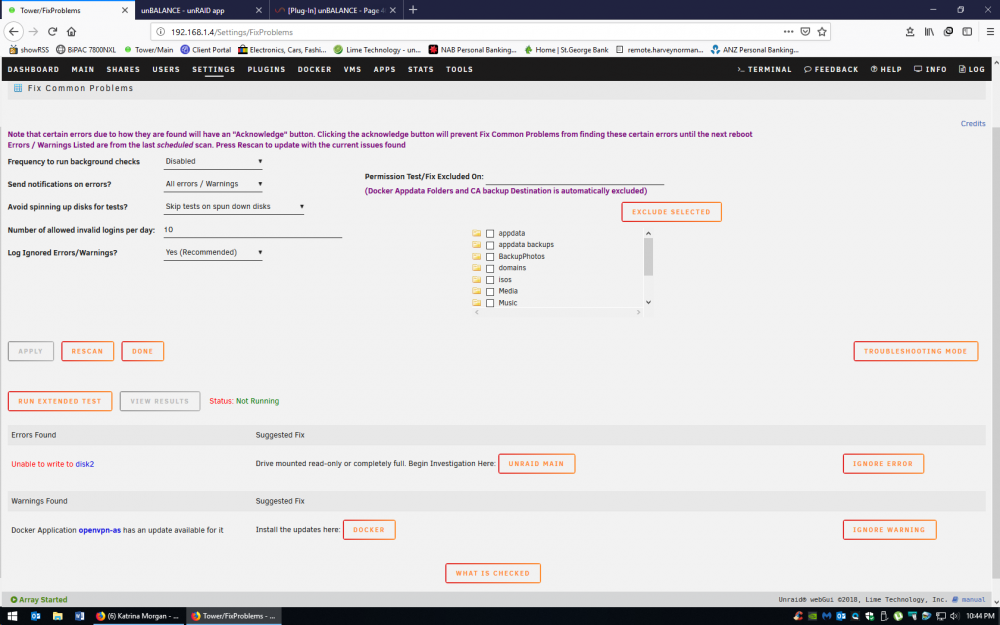Open Outlook from the taskbar
The width and height of the screenshot is (1000, 625).
[36, 616]
